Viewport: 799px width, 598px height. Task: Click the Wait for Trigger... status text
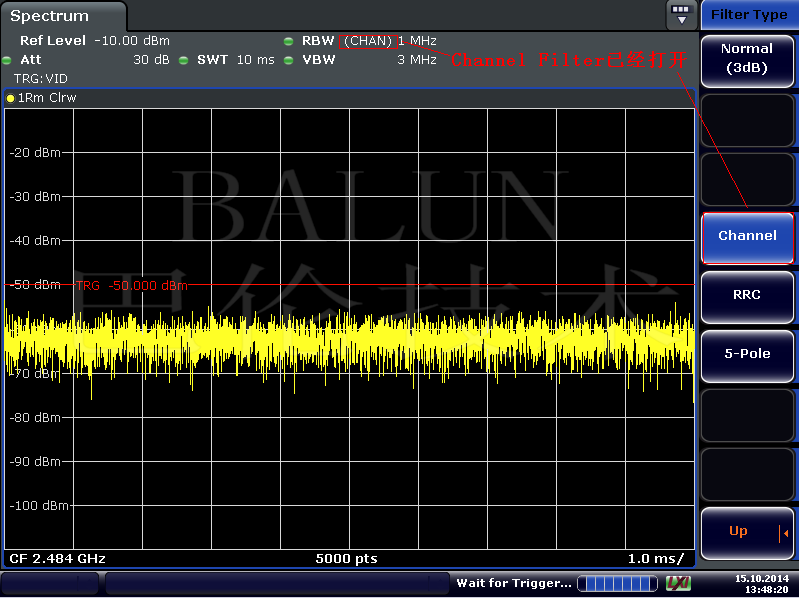[x=514, y=583]
